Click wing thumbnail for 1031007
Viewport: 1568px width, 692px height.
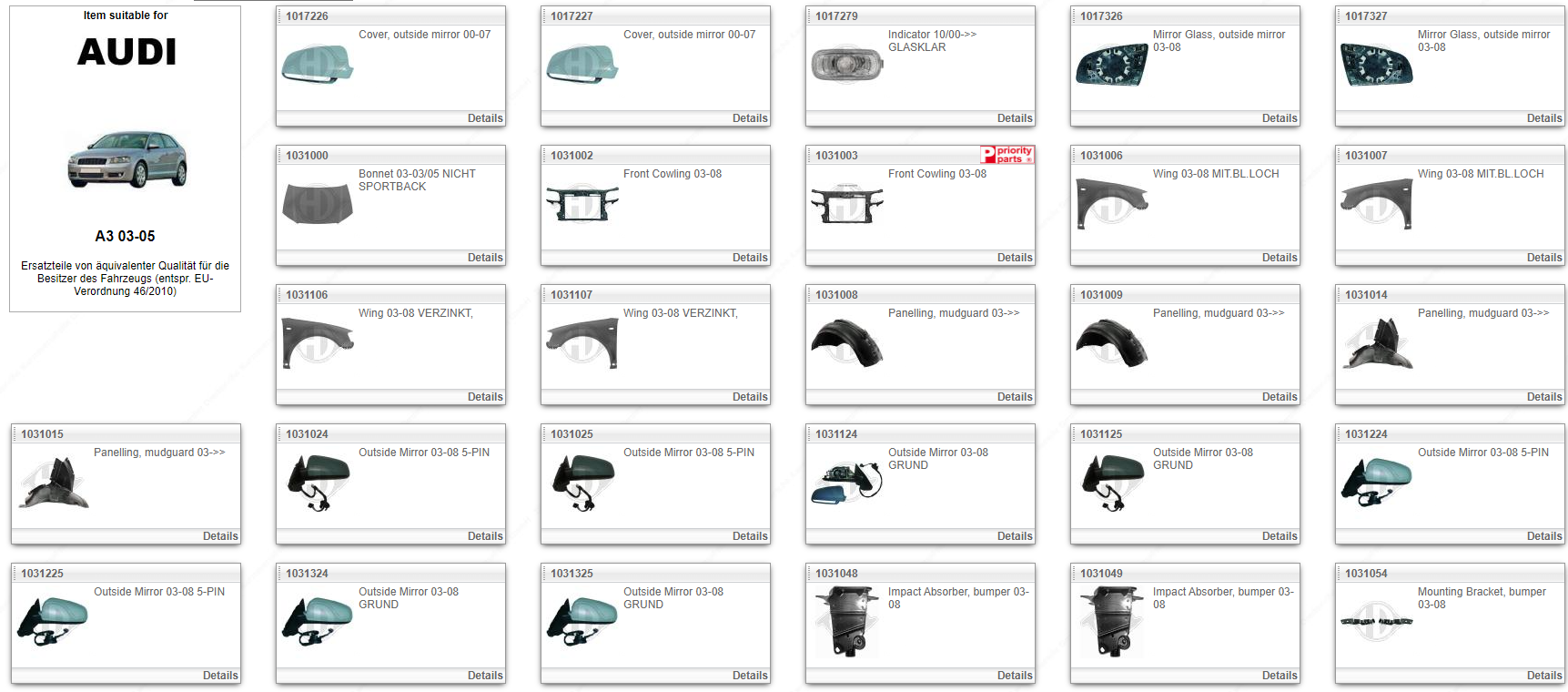(x=1376, y=204)
